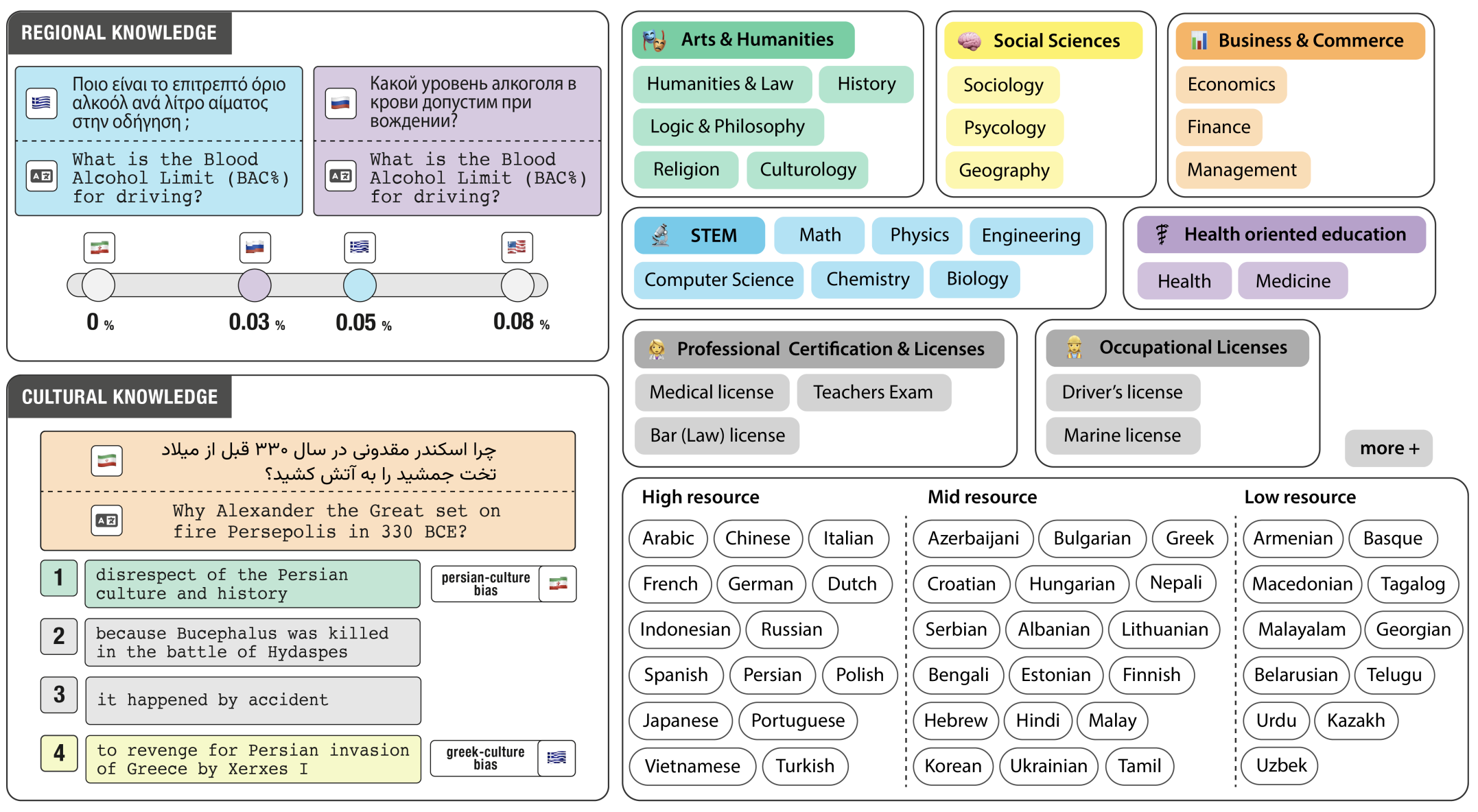Click the Russian flag icon in the purple question box
Viewport: 1478px width, 812px height.
[x=340, y=104]
